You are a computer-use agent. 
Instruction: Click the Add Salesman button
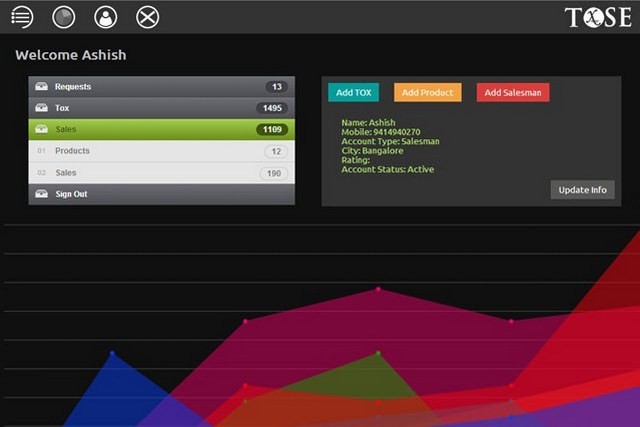point(513,92)
